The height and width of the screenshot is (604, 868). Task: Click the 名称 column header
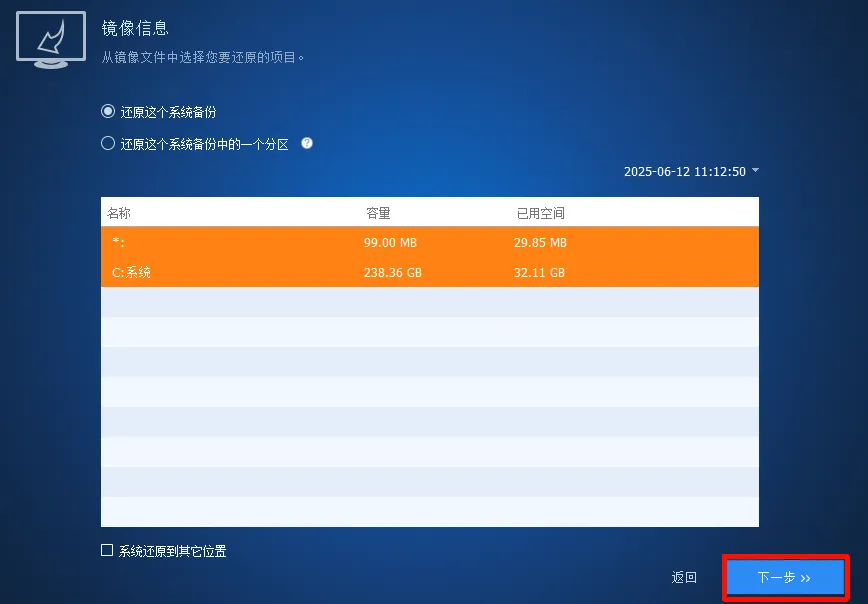(120, 212)
